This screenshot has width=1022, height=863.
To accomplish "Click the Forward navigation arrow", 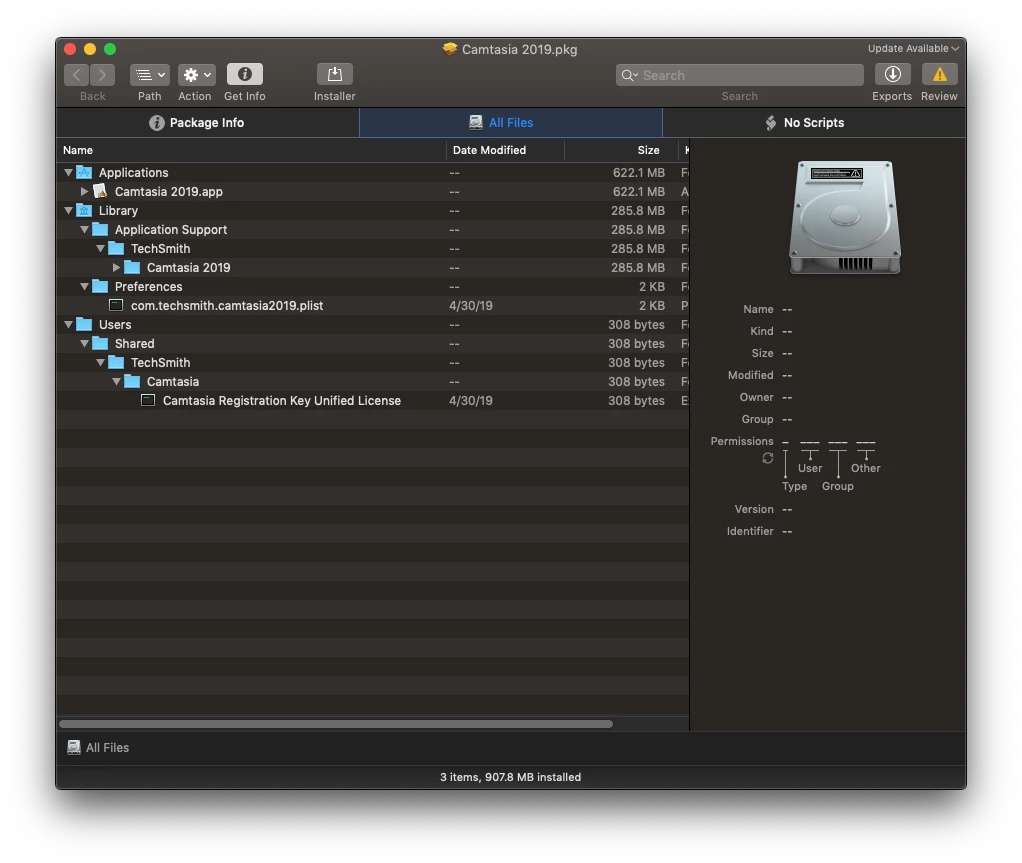I will [x=102, y=75].
